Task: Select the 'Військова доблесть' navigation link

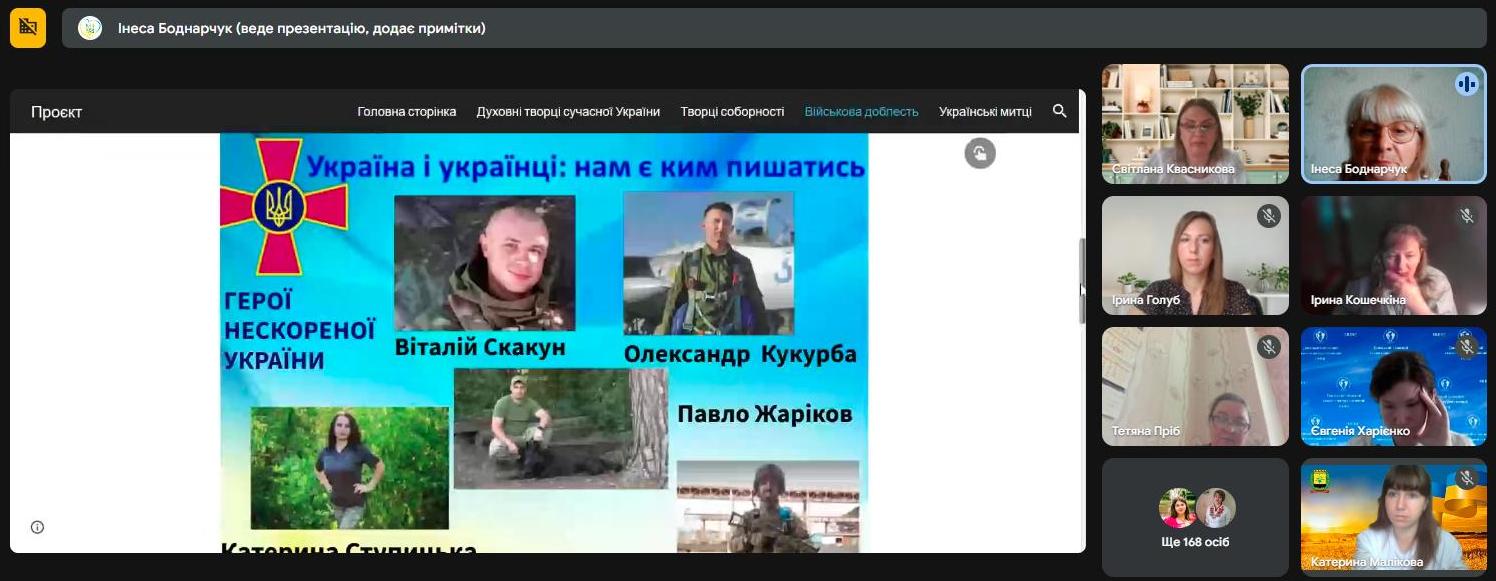Action: pyautogui.click(x=861, y=112)
